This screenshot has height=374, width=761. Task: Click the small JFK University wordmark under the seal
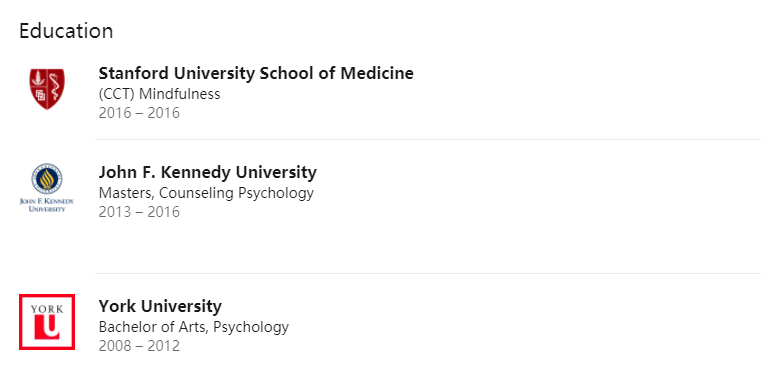pyautogui.click(x=47, y=205)
